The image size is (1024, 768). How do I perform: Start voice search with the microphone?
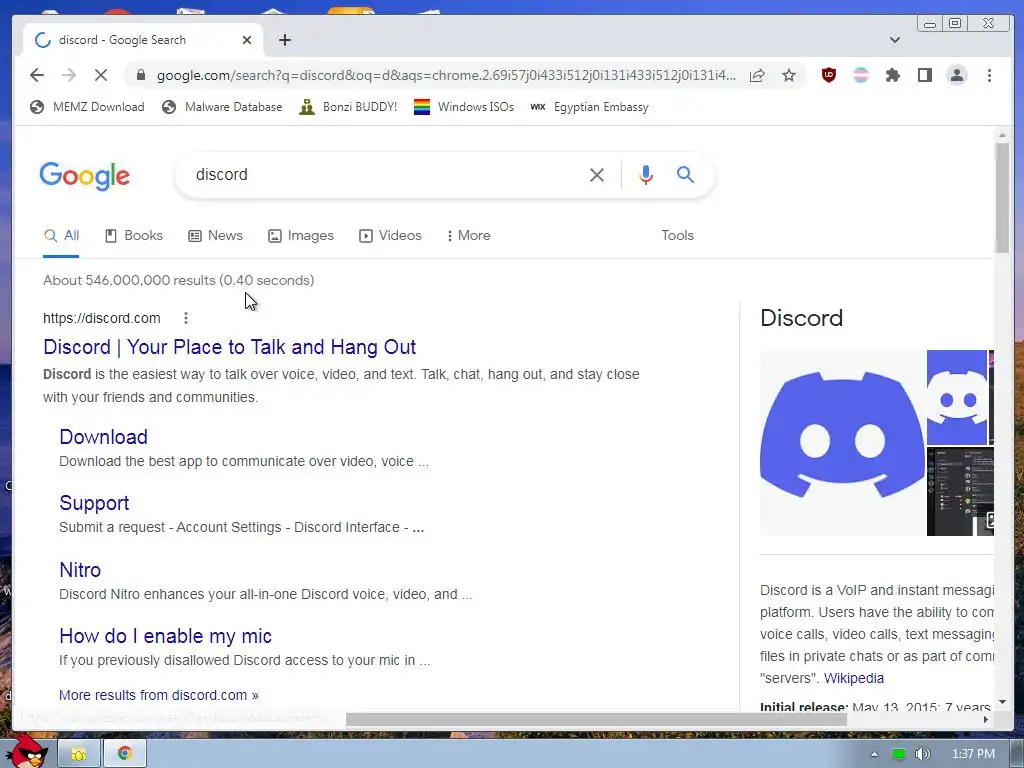(646, 174)
